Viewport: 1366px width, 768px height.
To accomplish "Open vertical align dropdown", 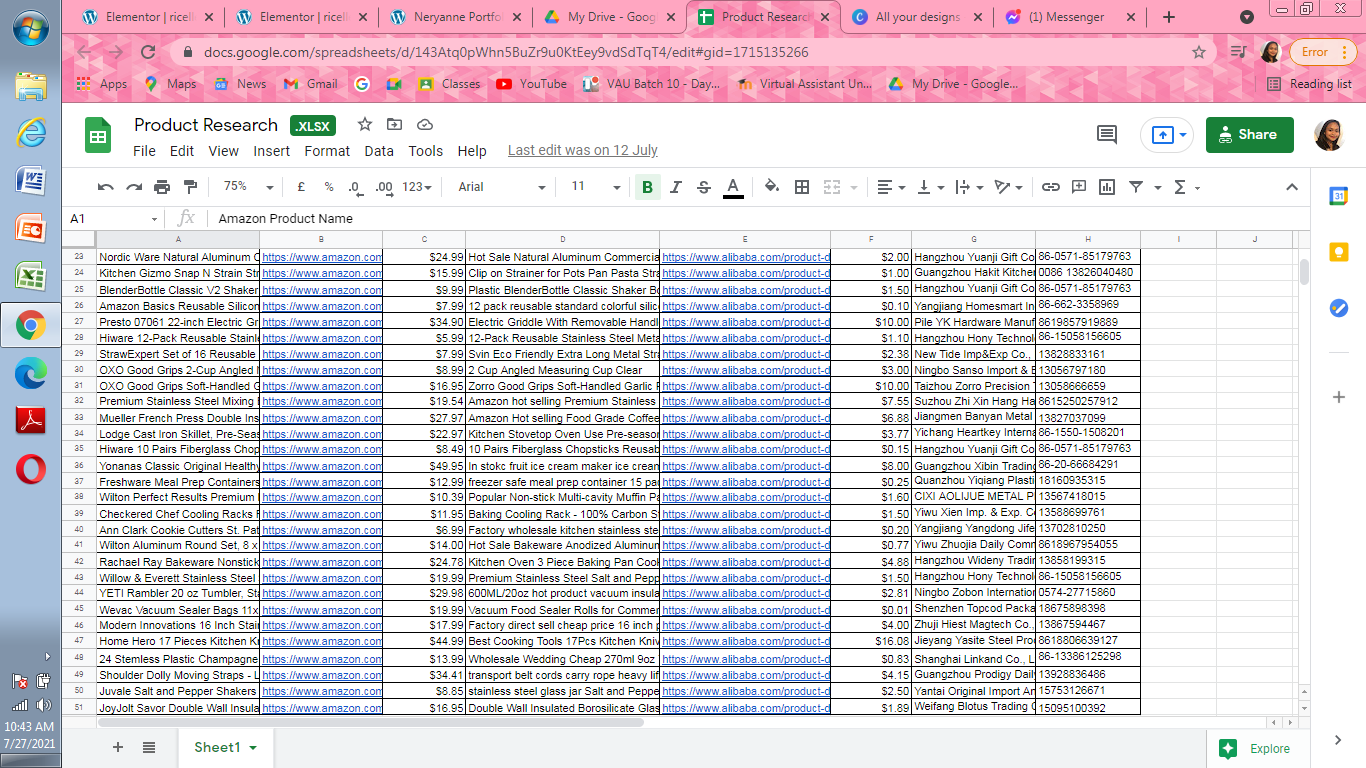I will [x=929, y=187].
